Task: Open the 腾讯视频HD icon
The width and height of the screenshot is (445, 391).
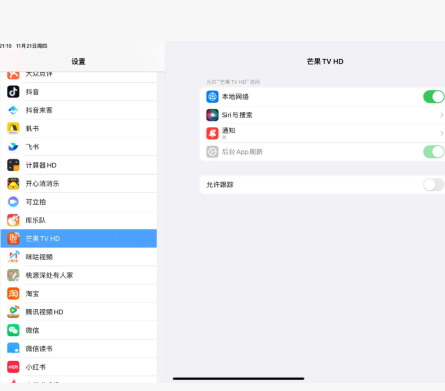Action: (13, 312)
